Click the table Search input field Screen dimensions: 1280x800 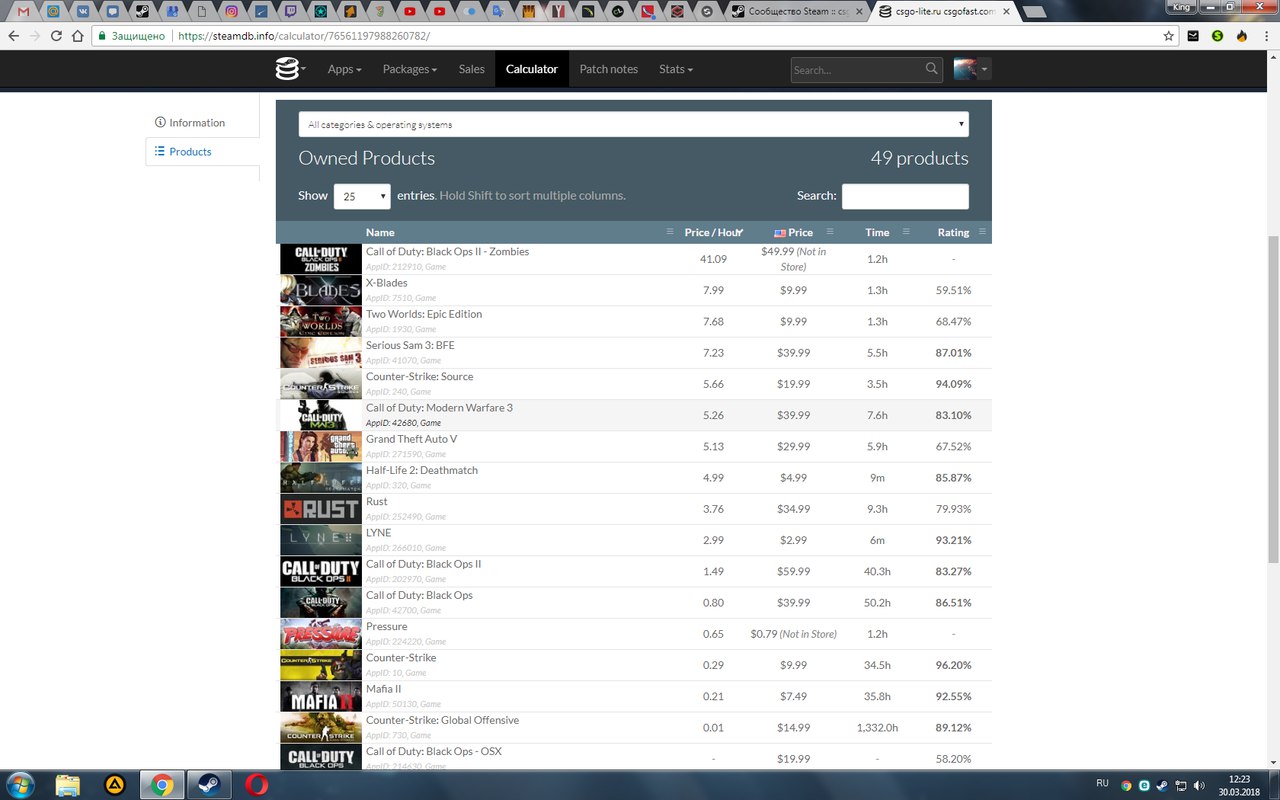click(904, 196)
